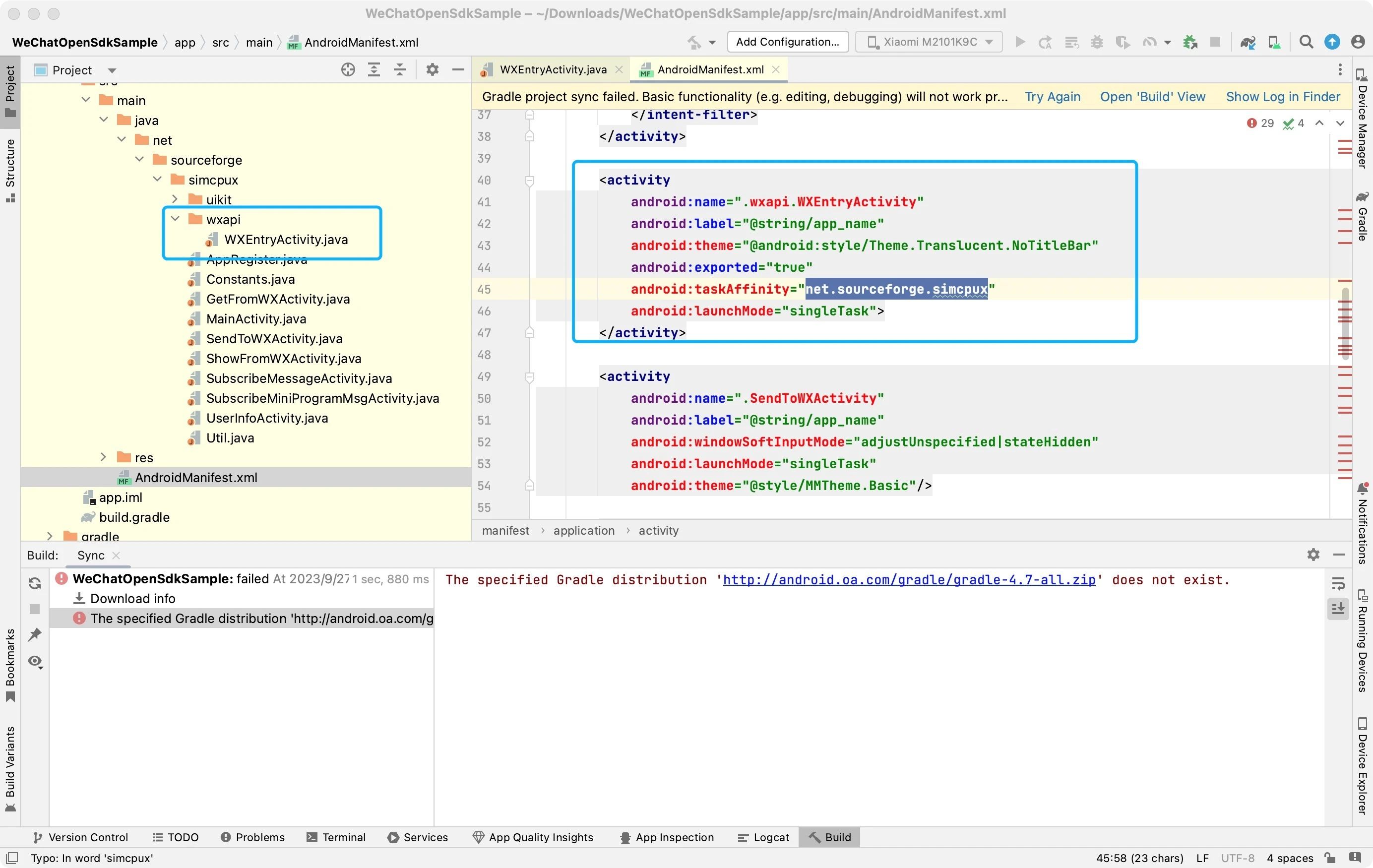Click Search Everywhere magnifier icon
The image size is (1373, 868).
[x=1306, y=42]
